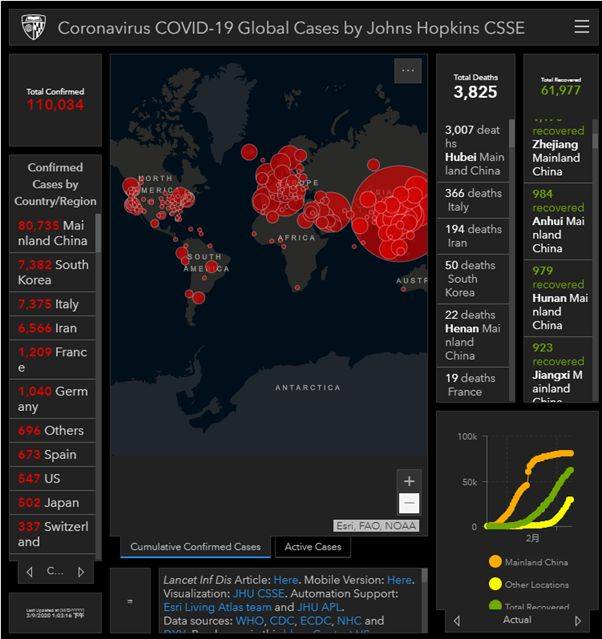
Task: Switch to Cumulative Confirmed Cases tab
Action: tap(195, 547)
